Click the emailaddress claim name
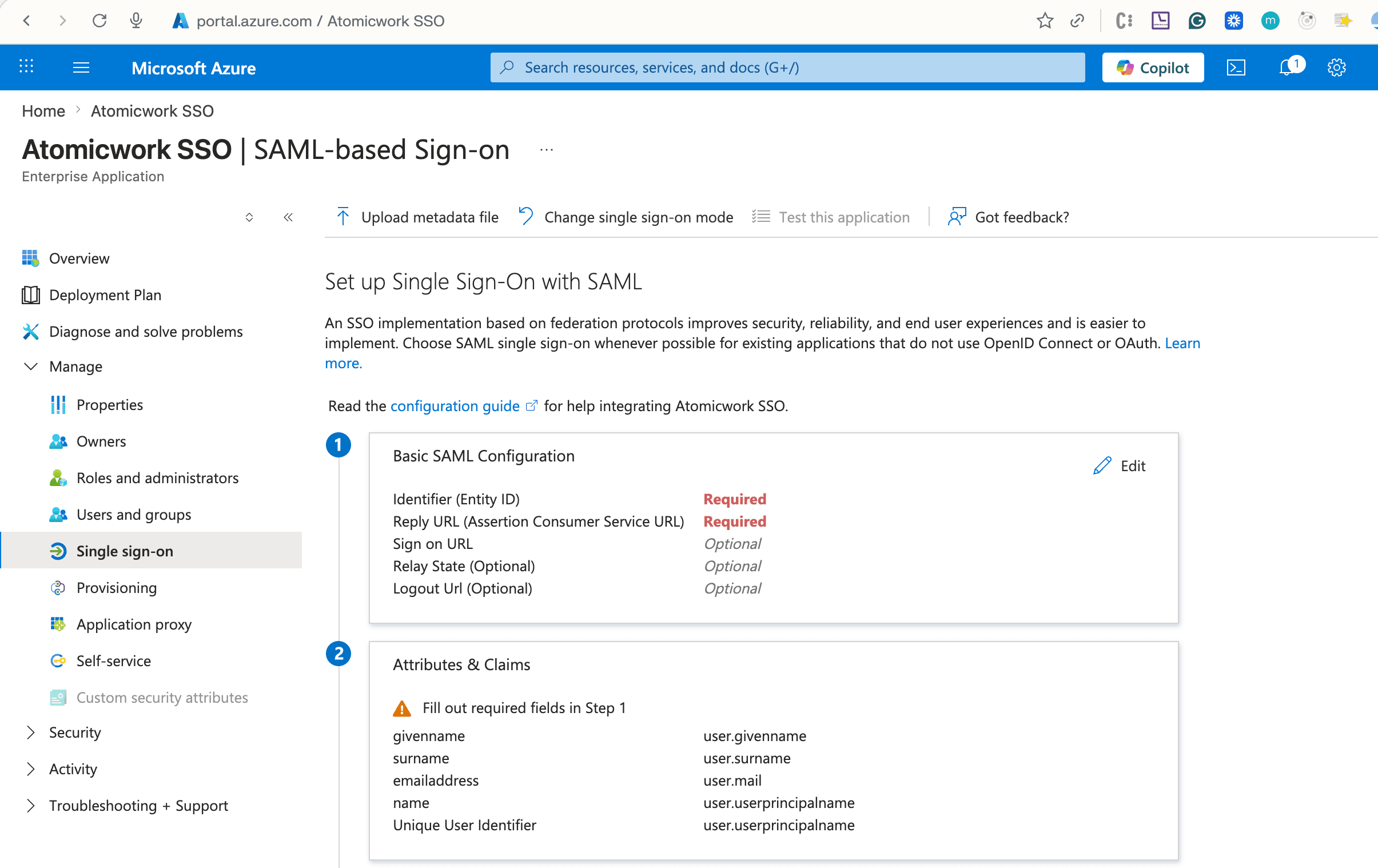Screen dimensions: 1378x868 coord(436,781)
